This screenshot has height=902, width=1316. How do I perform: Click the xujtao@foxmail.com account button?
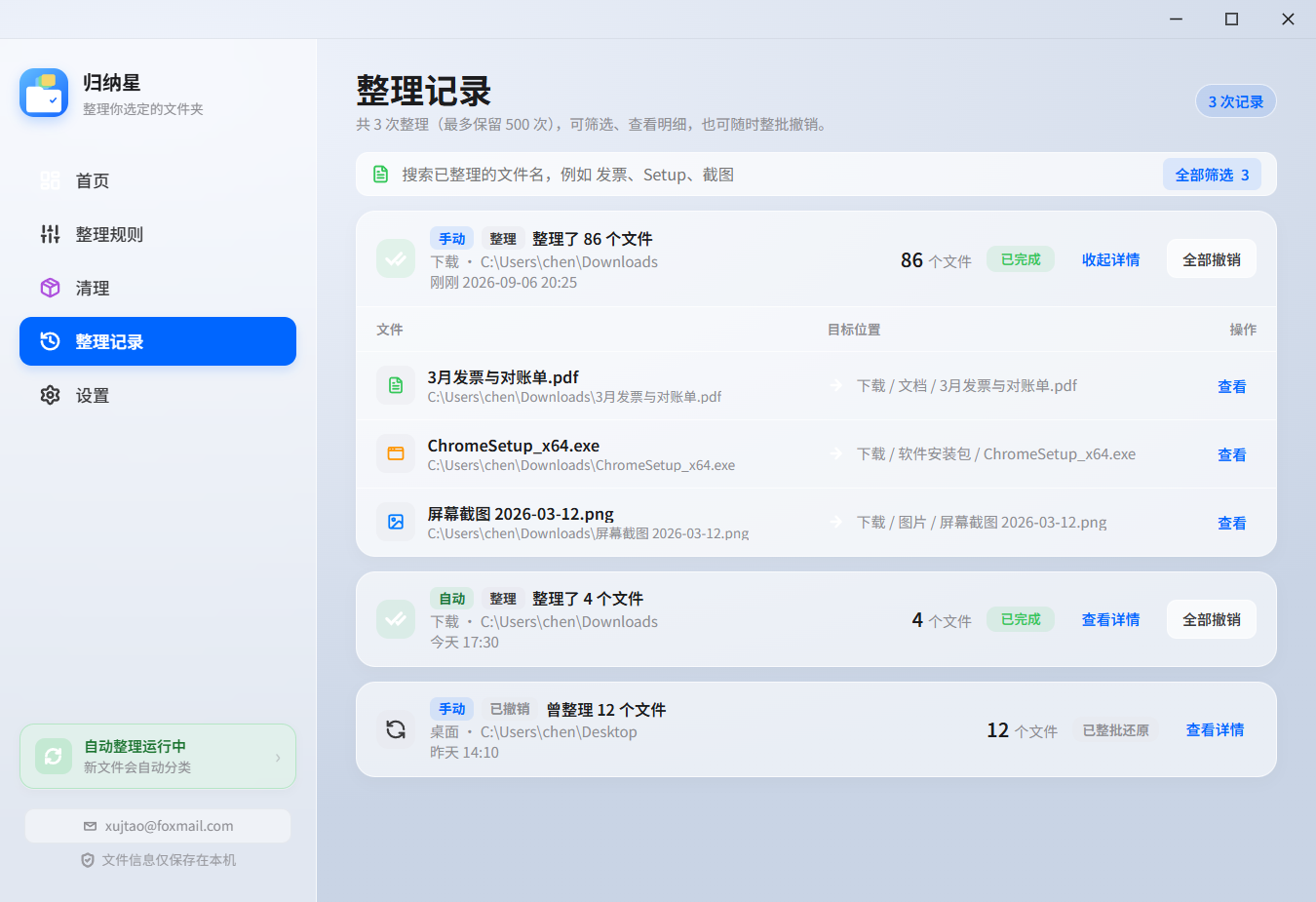point(158,826)
